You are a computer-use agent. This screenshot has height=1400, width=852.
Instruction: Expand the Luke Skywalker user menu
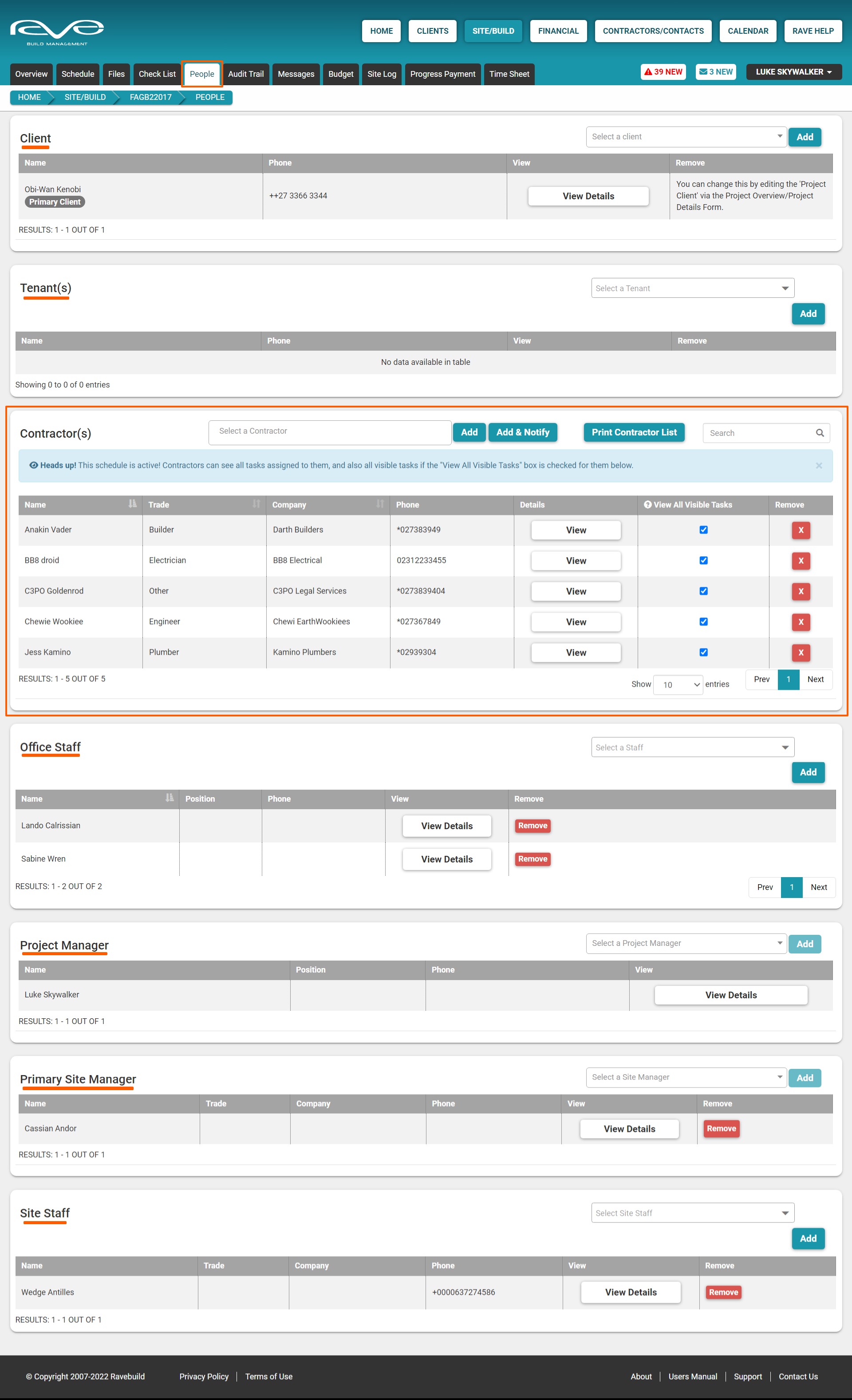point(793,72)
